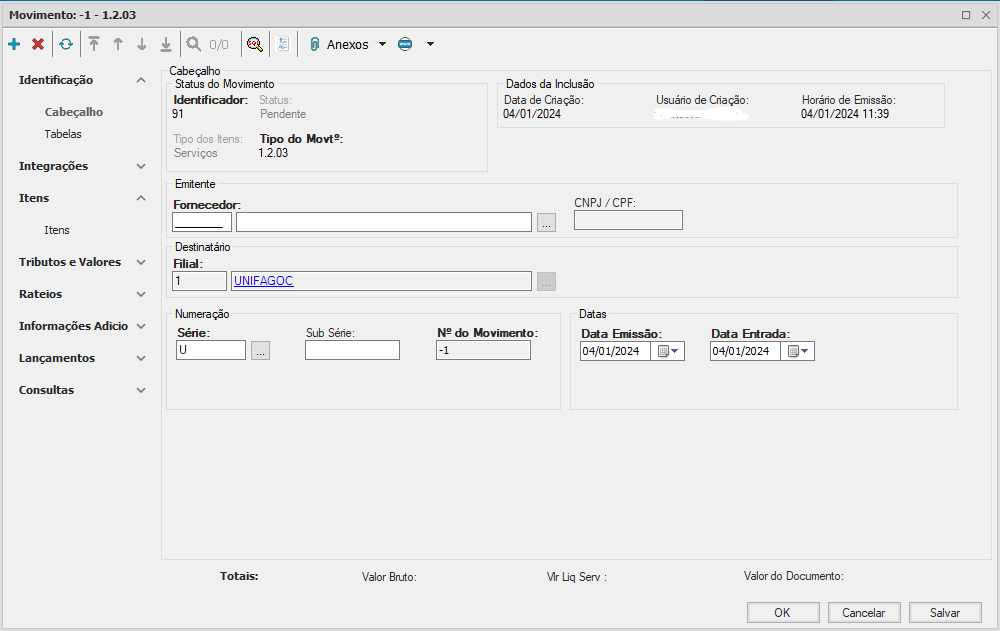The height and width of the screenshot is (631, 1000).
Task: Expand the Integrações section
Action: pyautogui.click(x=141, y=166)
